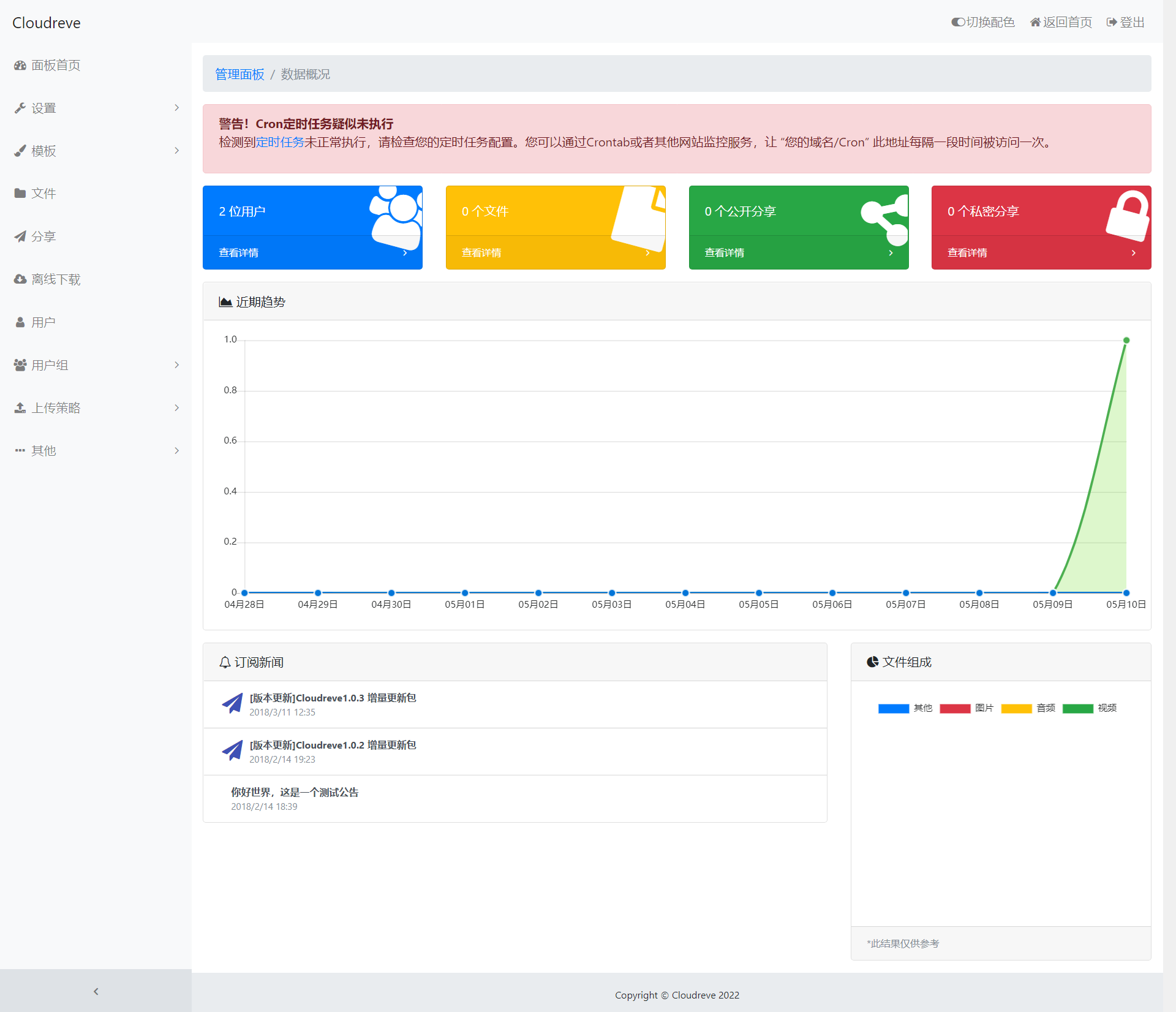
Task: Click the group icon beside 用户组
Action: point(20,365)
